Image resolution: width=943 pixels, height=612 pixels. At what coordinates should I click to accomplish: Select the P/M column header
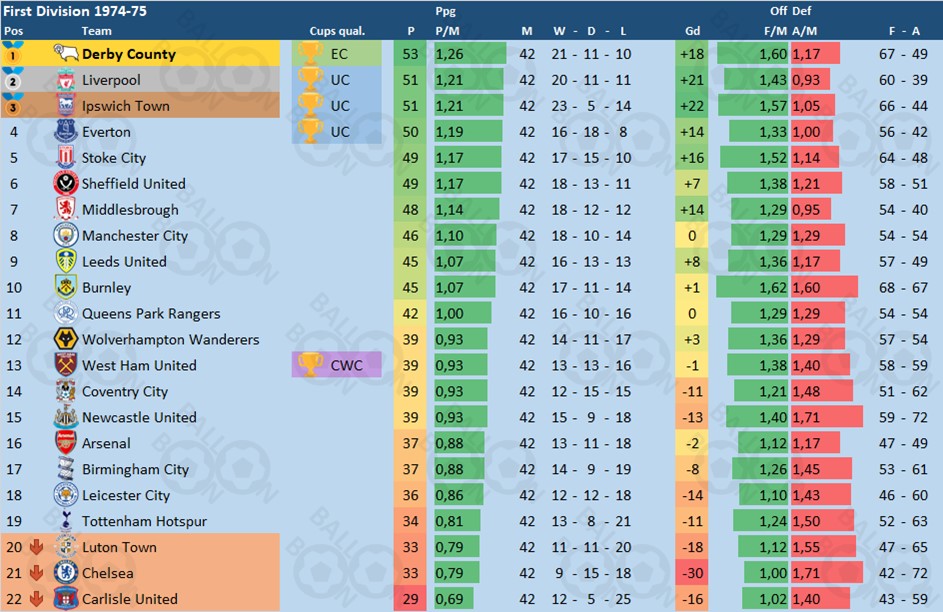point(447,31)
